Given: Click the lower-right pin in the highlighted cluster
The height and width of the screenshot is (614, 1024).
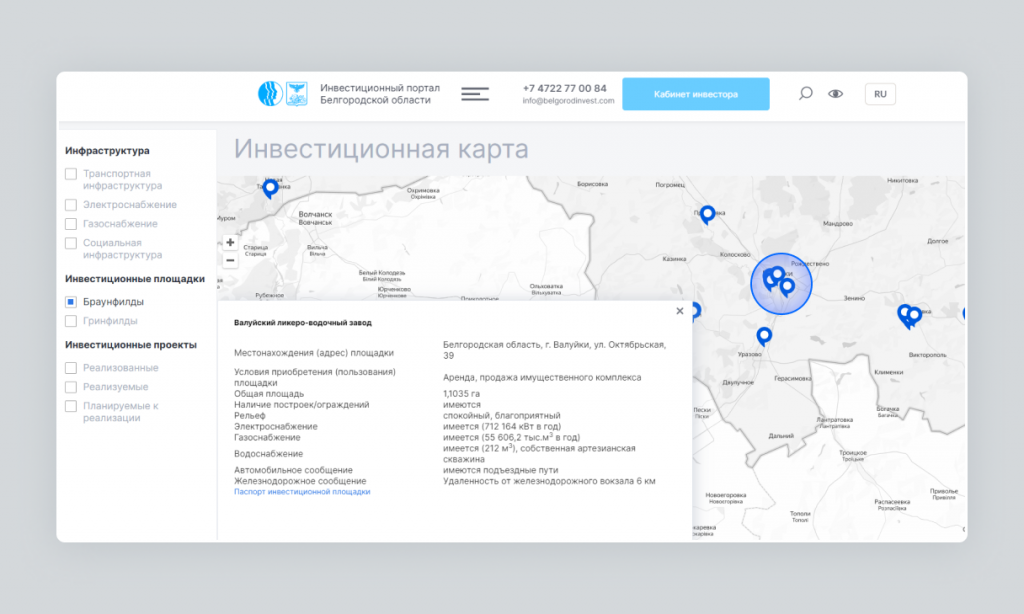Looking at the screenshot, I should coord(788,287).
